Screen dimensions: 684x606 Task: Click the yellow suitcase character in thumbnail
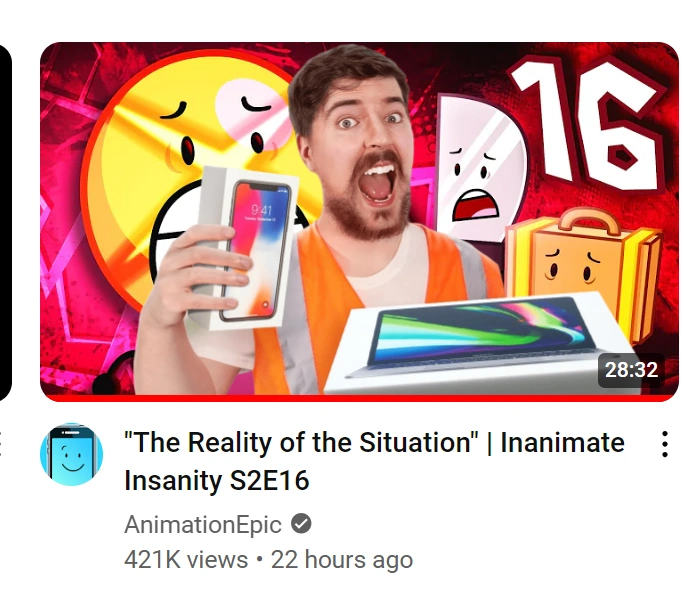(x=585, y=266)
